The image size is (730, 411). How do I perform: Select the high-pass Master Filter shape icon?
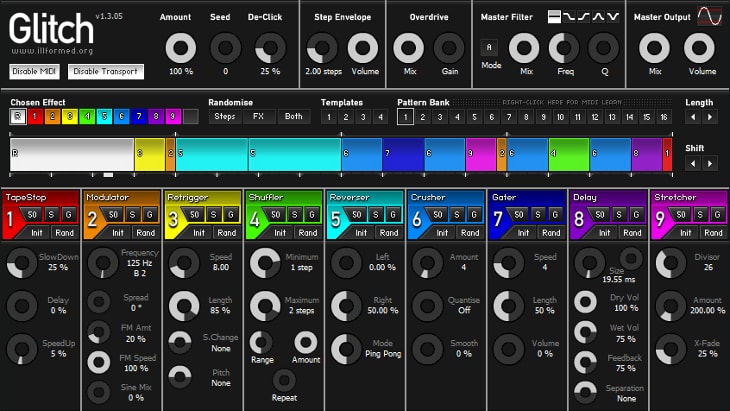(x=584, y=17)
